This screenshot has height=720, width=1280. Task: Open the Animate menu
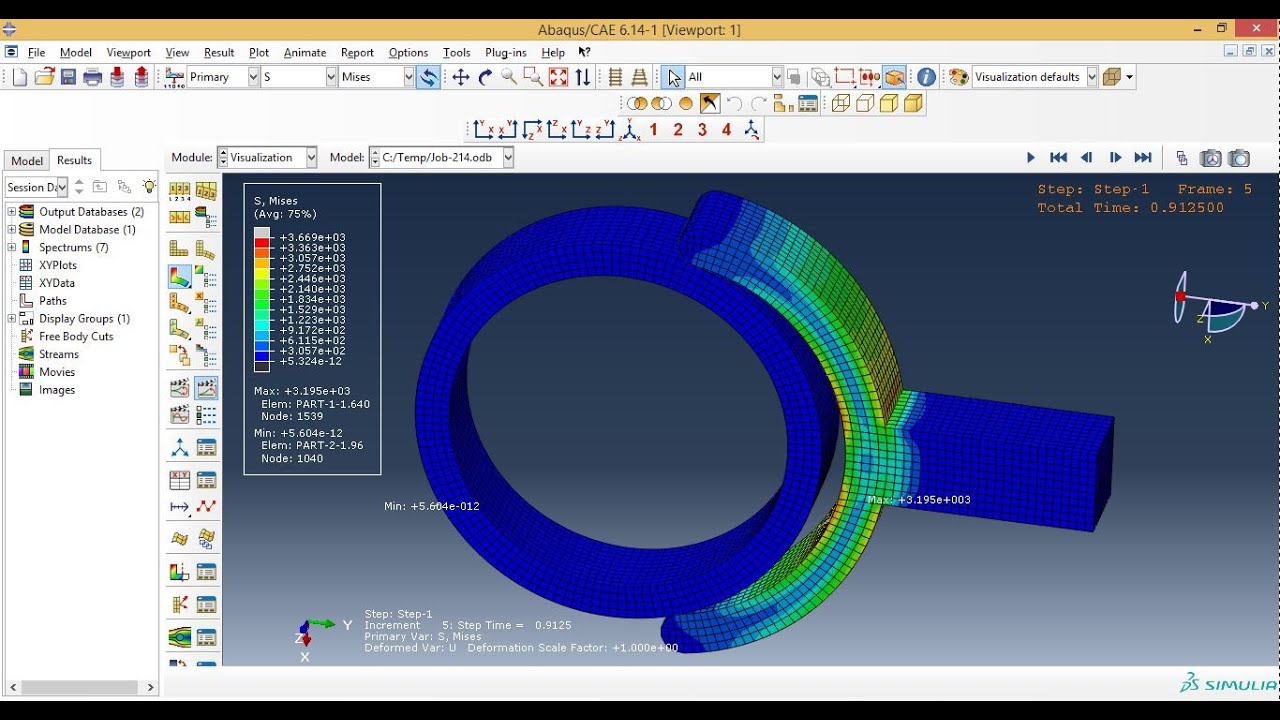pos(305,52)
